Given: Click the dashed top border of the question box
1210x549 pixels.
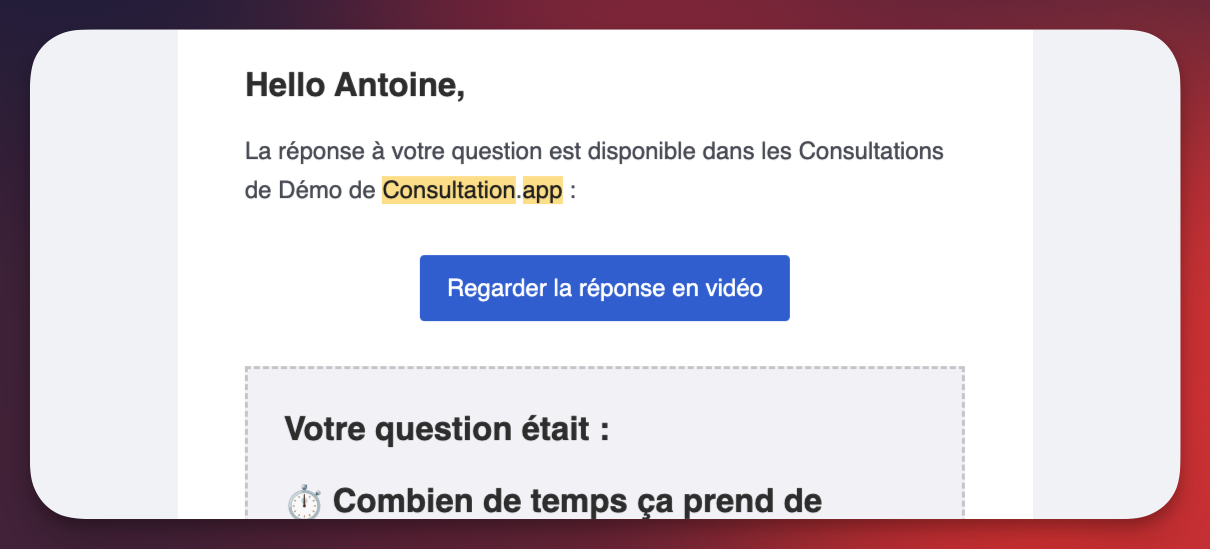Looking at the screenshot, I should (604, 368).
